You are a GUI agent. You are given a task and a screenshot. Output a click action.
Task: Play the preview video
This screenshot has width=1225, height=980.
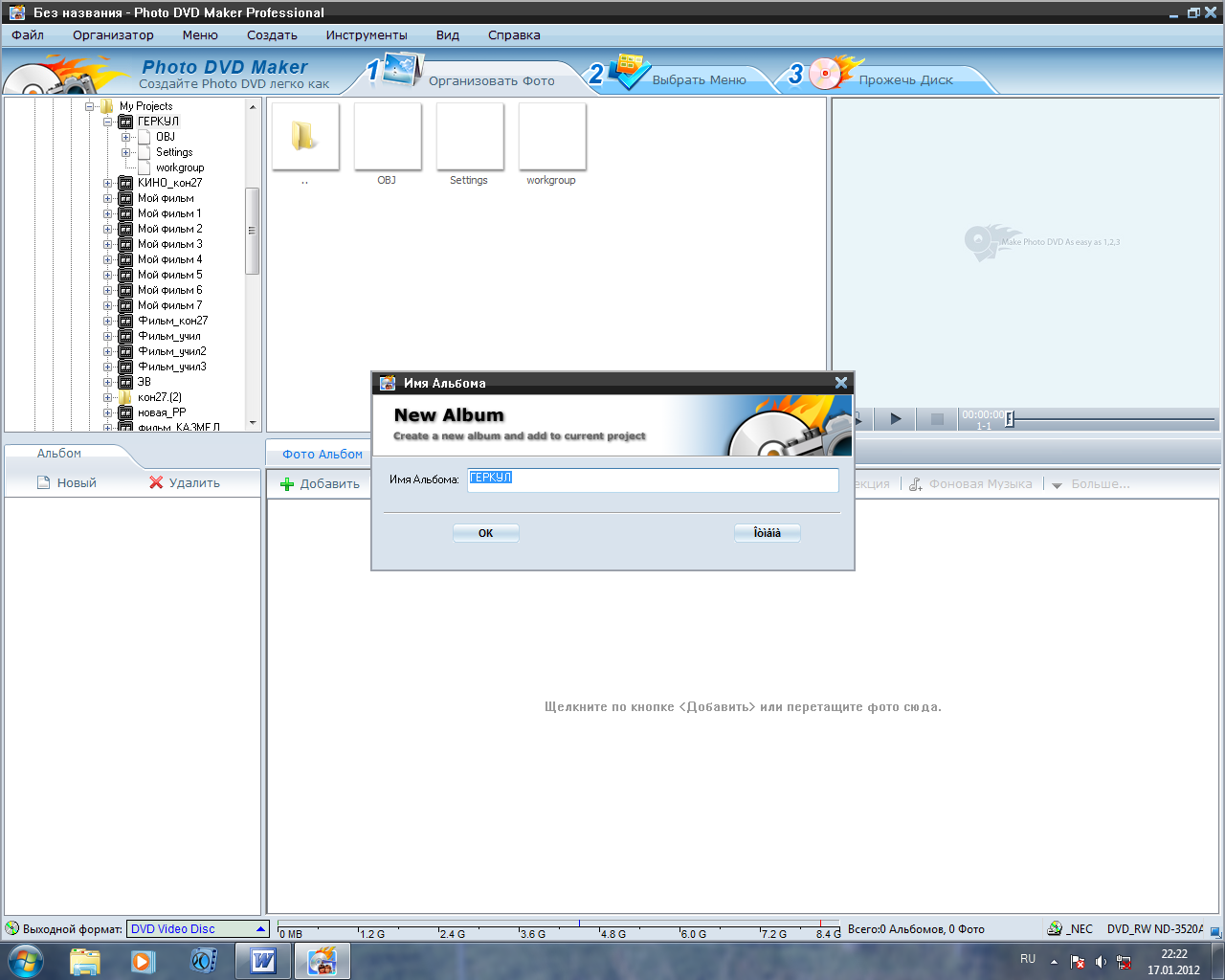pos(896,418)
